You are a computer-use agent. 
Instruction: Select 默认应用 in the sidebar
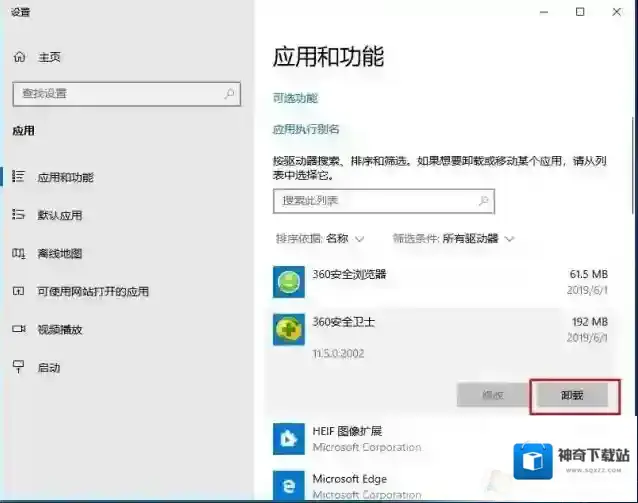[x=59, y=215]
